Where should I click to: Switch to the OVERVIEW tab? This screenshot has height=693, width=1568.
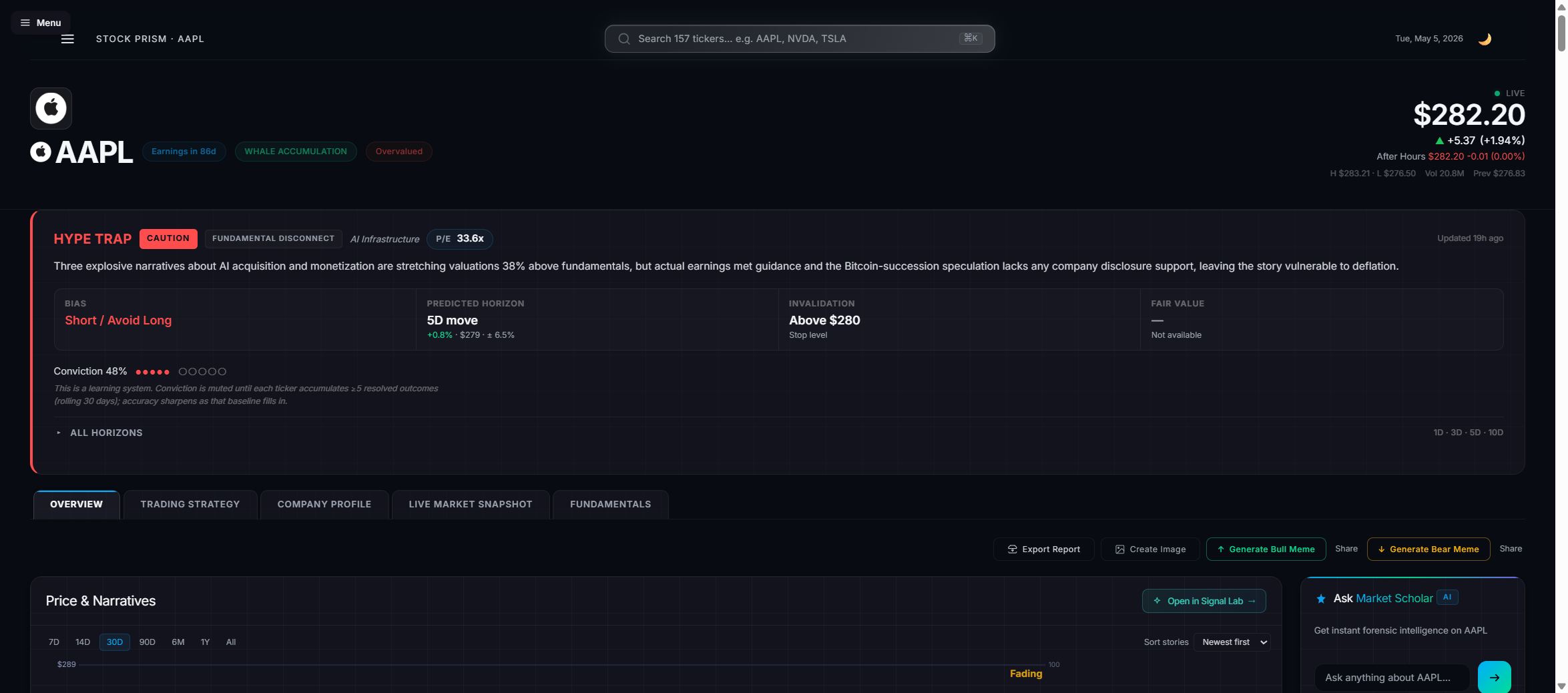tap(76, 504)
